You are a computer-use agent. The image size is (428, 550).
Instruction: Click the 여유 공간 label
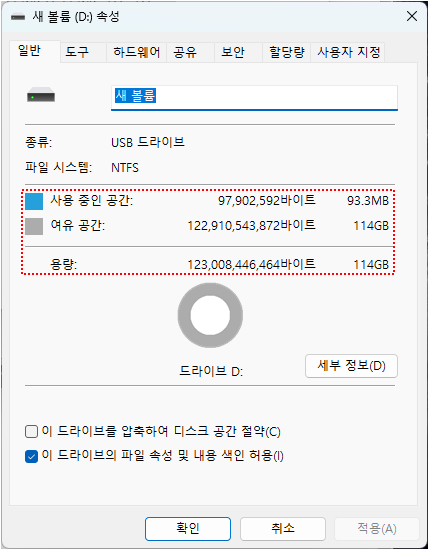78,225
